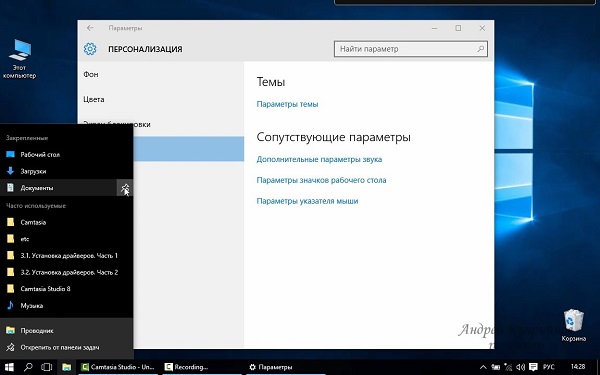Click the network tray icon

pos(508,367)
